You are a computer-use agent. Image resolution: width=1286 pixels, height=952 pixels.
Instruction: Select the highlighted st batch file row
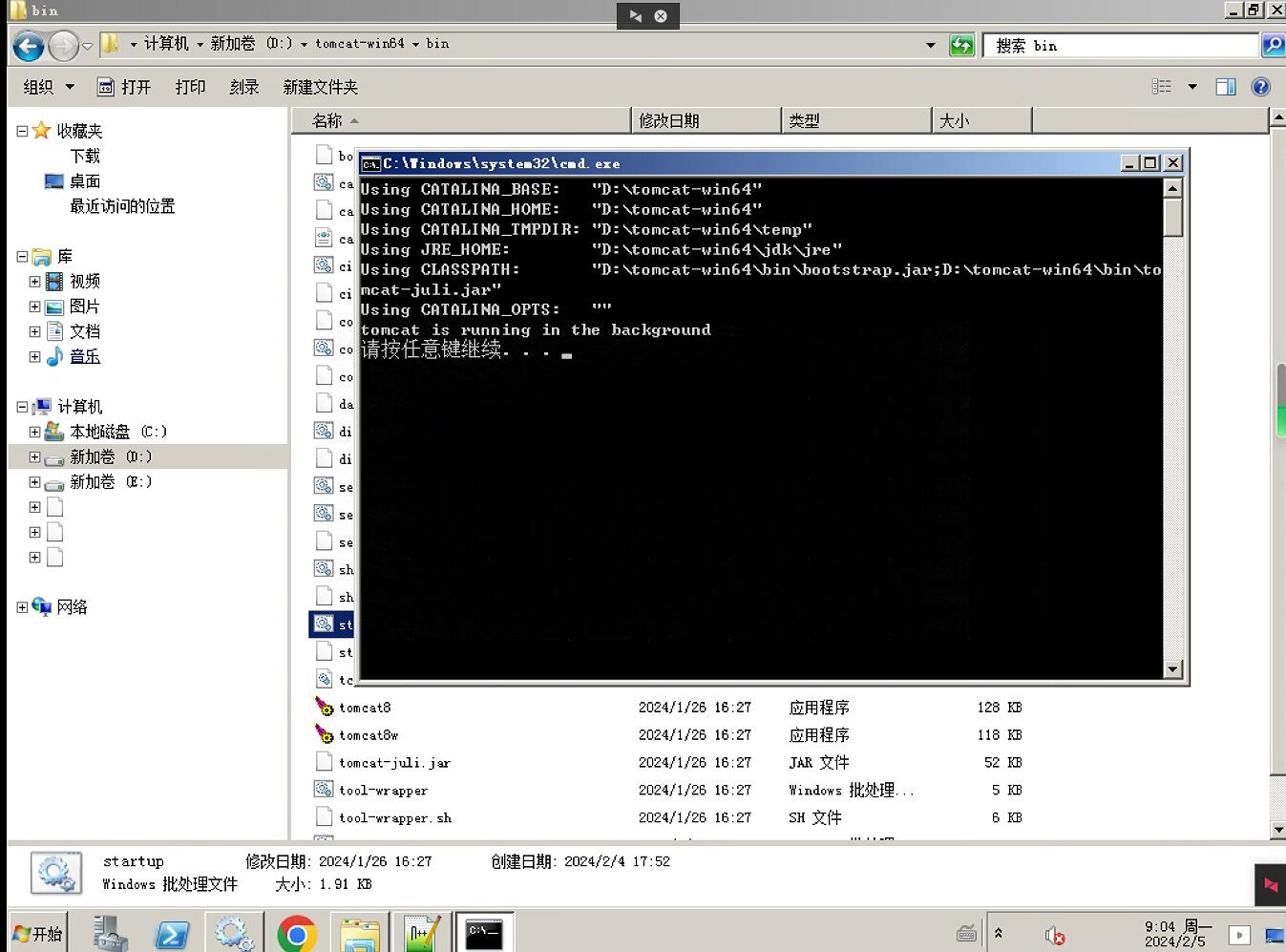point(333,624)
